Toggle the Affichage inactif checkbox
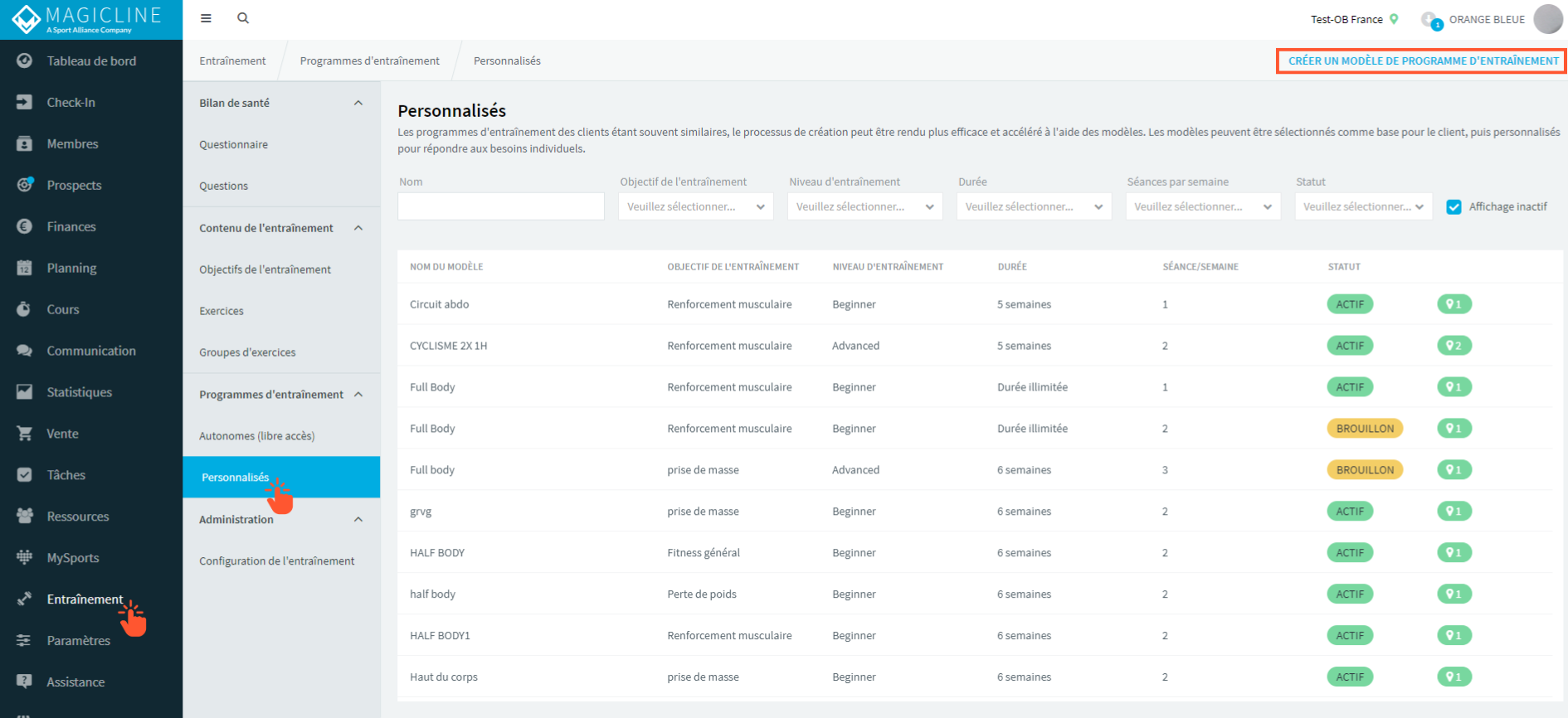This screenshot has width=1568, height=718. point(1454,207)
